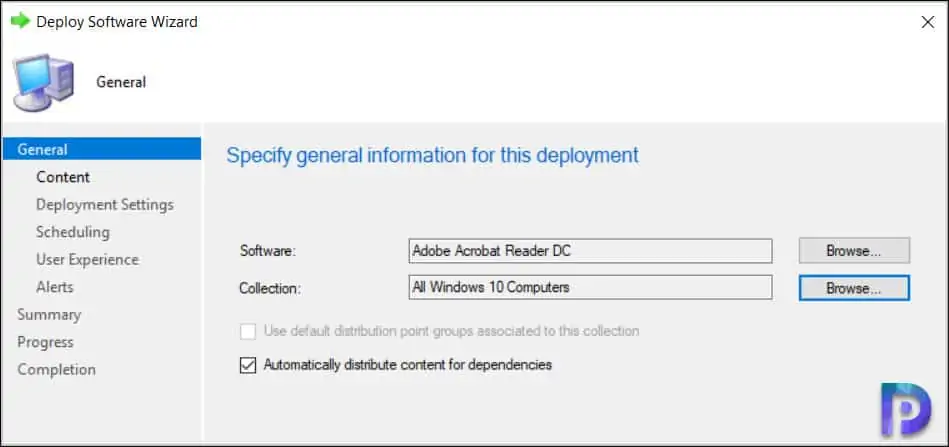Open the Content step
Viewport: 949px width, 447px height.
click(x=63, y=177)
